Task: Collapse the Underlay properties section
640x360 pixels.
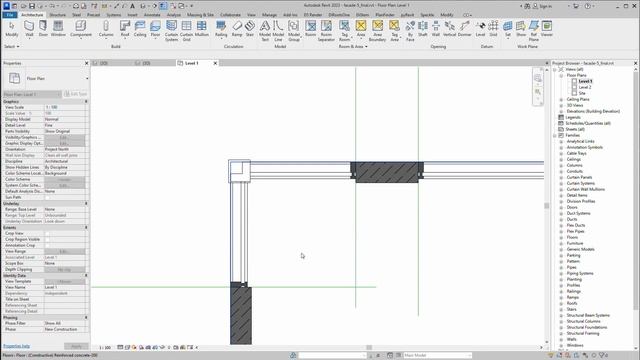Action: tap(86, 203)
